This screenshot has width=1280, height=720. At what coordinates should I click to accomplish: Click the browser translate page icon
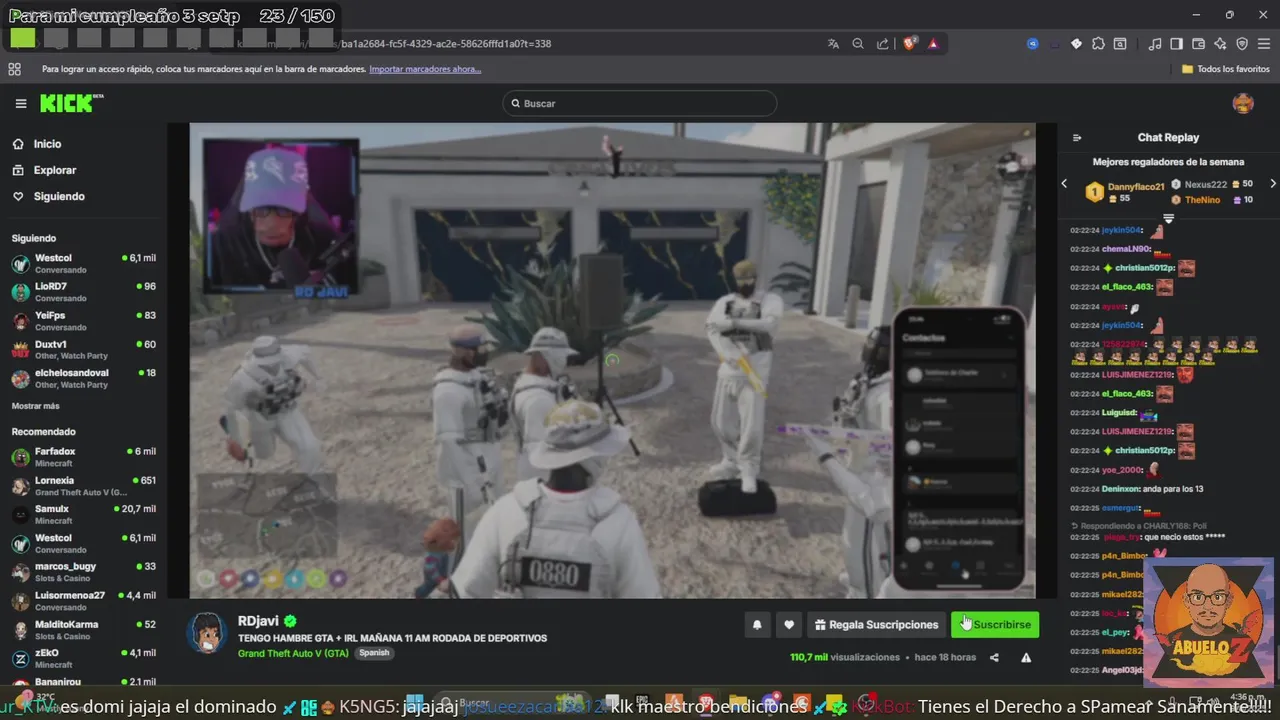click(x=833, y=44)
